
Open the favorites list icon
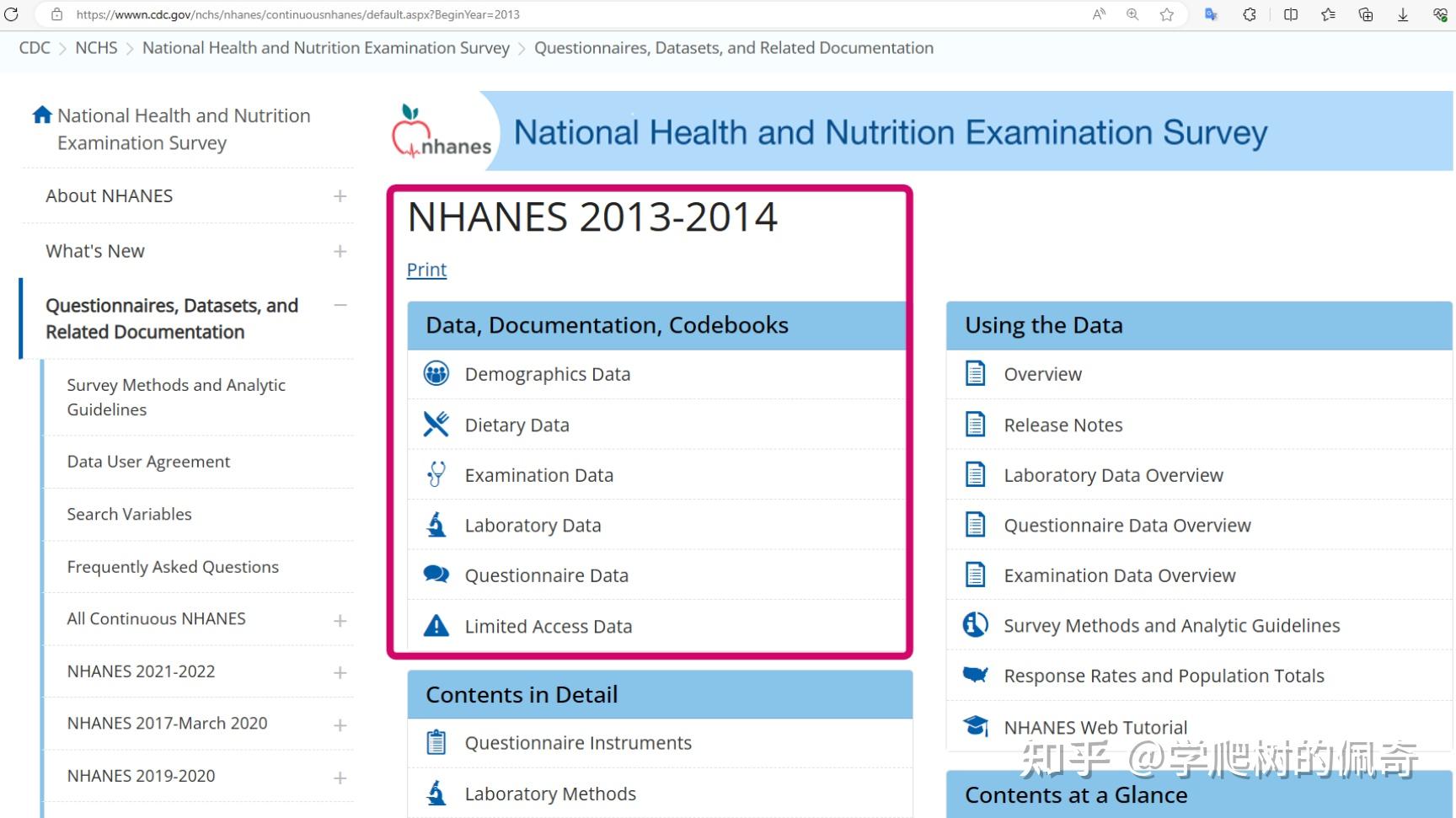(x=1328, y=14)
